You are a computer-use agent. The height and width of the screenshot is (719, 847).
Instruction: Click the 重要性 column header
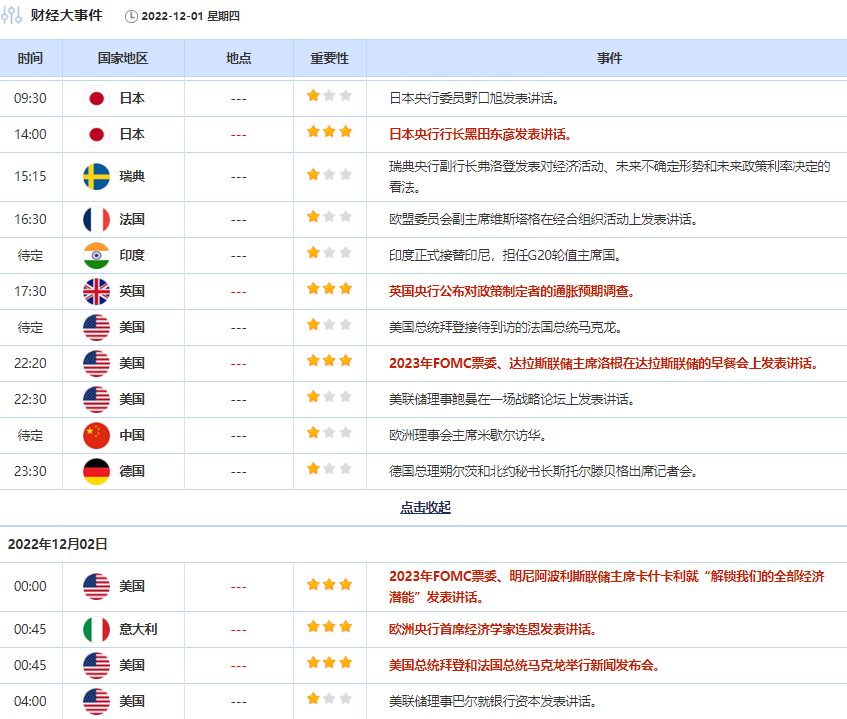click(329, 58)
